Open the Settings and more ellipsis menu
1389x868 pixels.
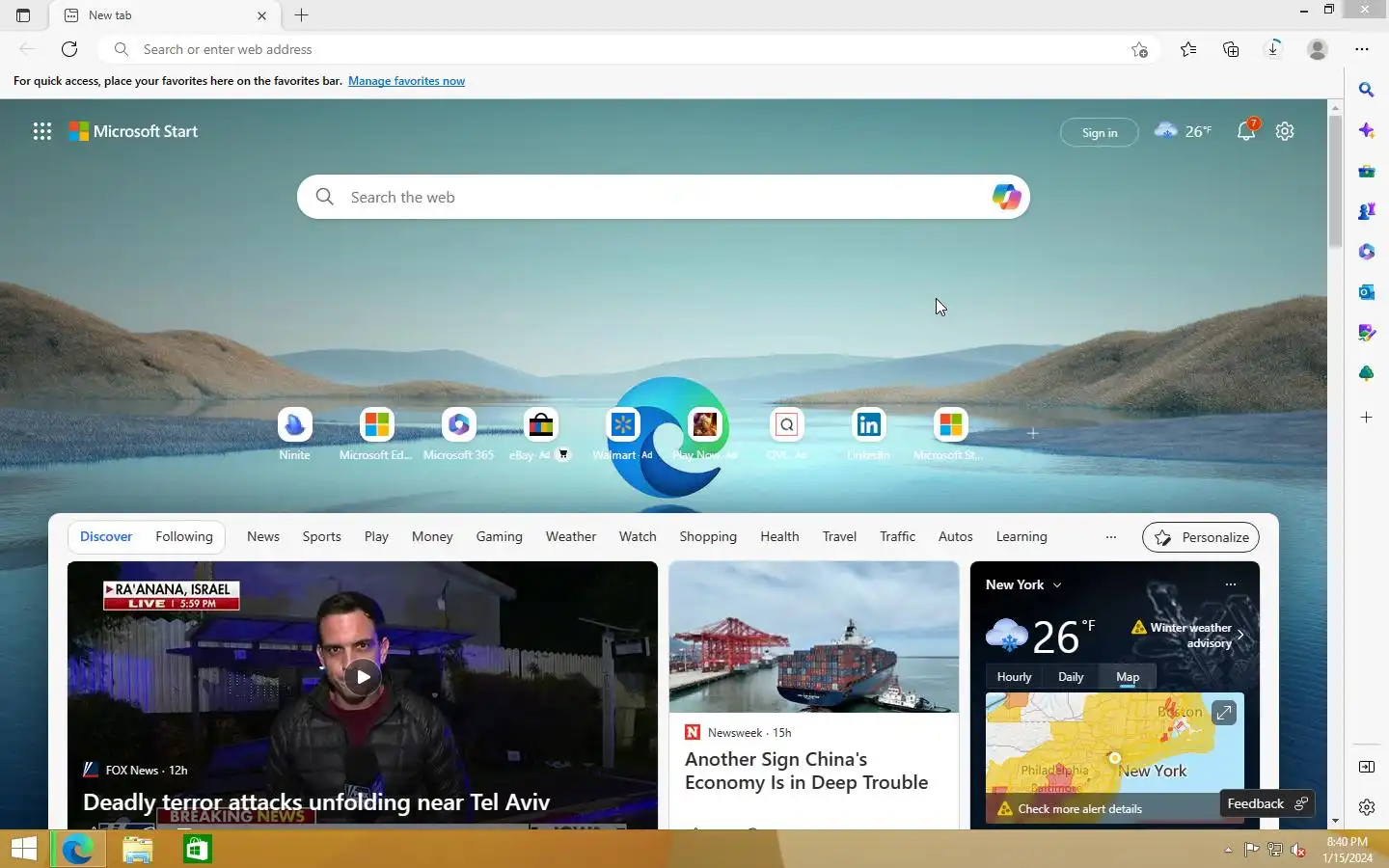(1362, 49)
